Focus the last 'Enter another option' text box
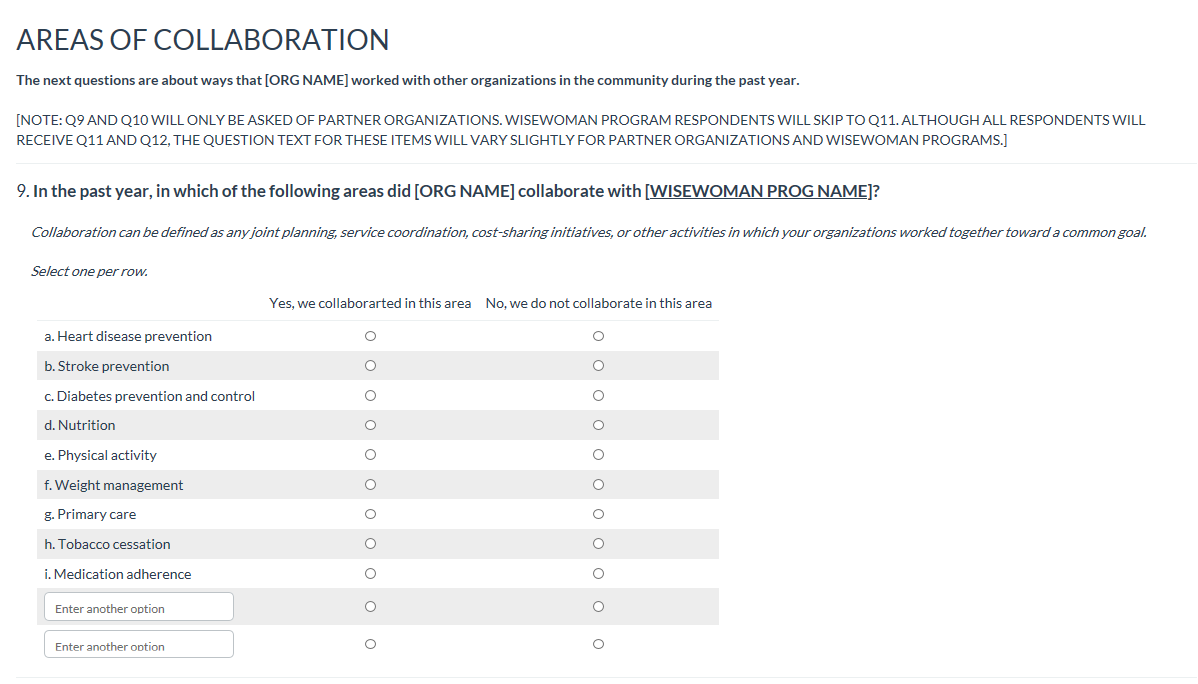 (138, 645)
